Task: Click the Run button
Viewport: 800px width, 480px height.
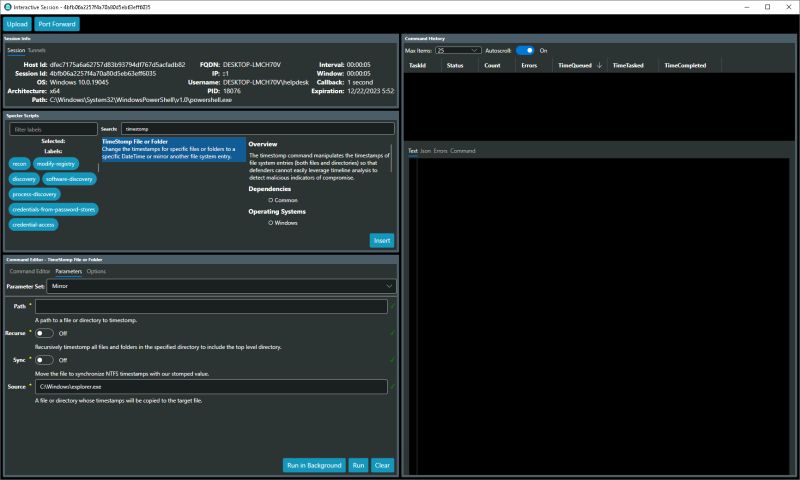Action: (x=358, y=465)
